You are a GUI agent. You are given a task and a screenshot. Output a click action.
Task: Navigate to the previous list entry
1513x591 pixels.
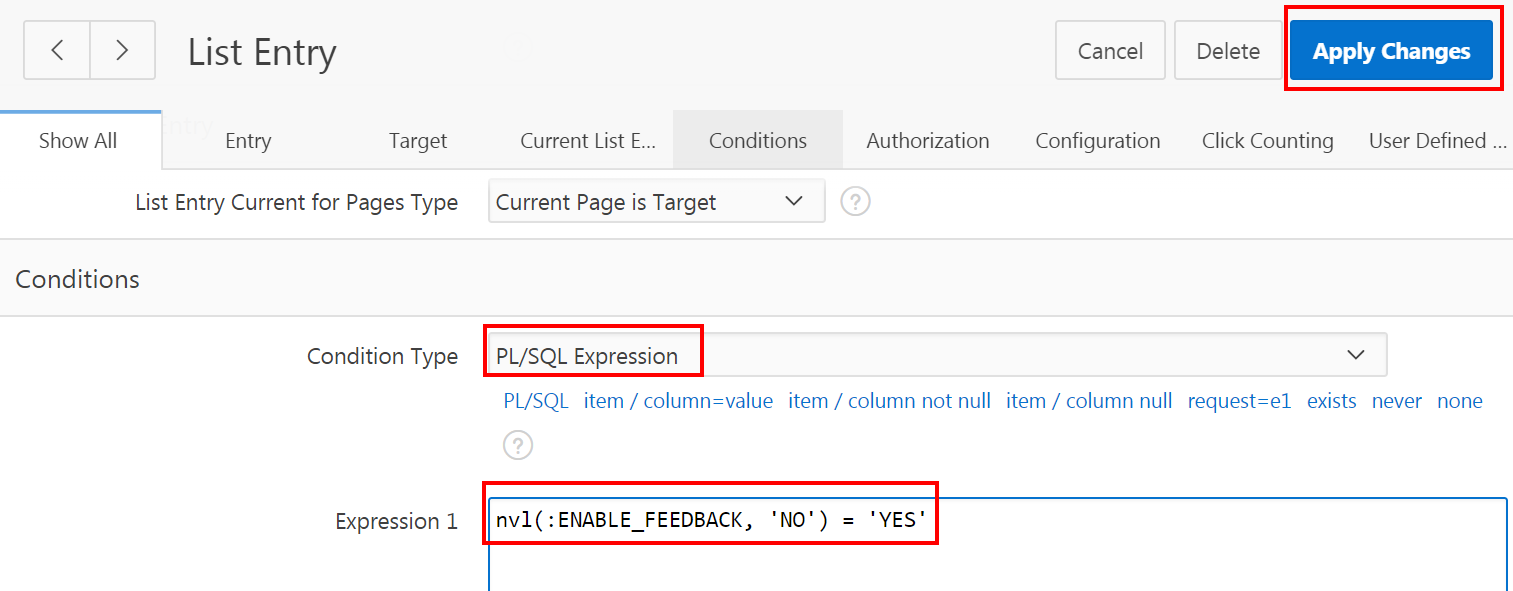pyautogui.click(x=56, y=50)
